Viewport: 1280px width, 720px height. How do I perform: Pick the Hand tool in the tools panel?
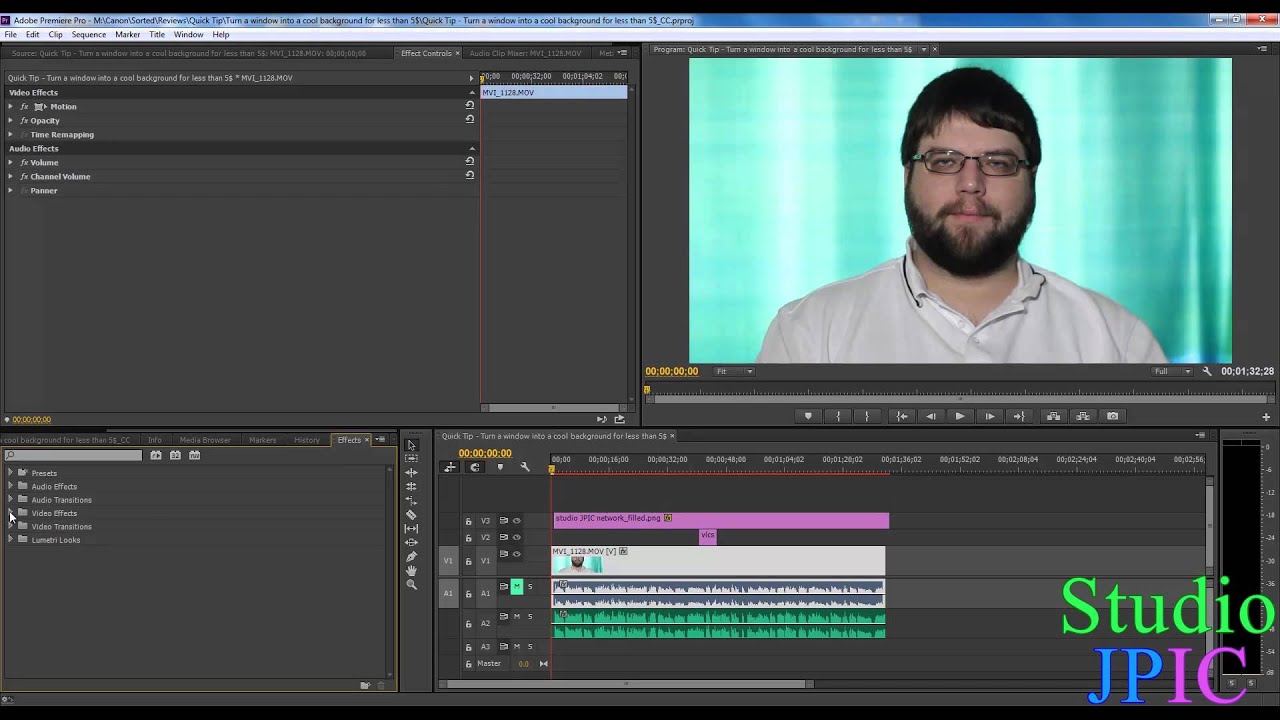[x=411, y=571]
